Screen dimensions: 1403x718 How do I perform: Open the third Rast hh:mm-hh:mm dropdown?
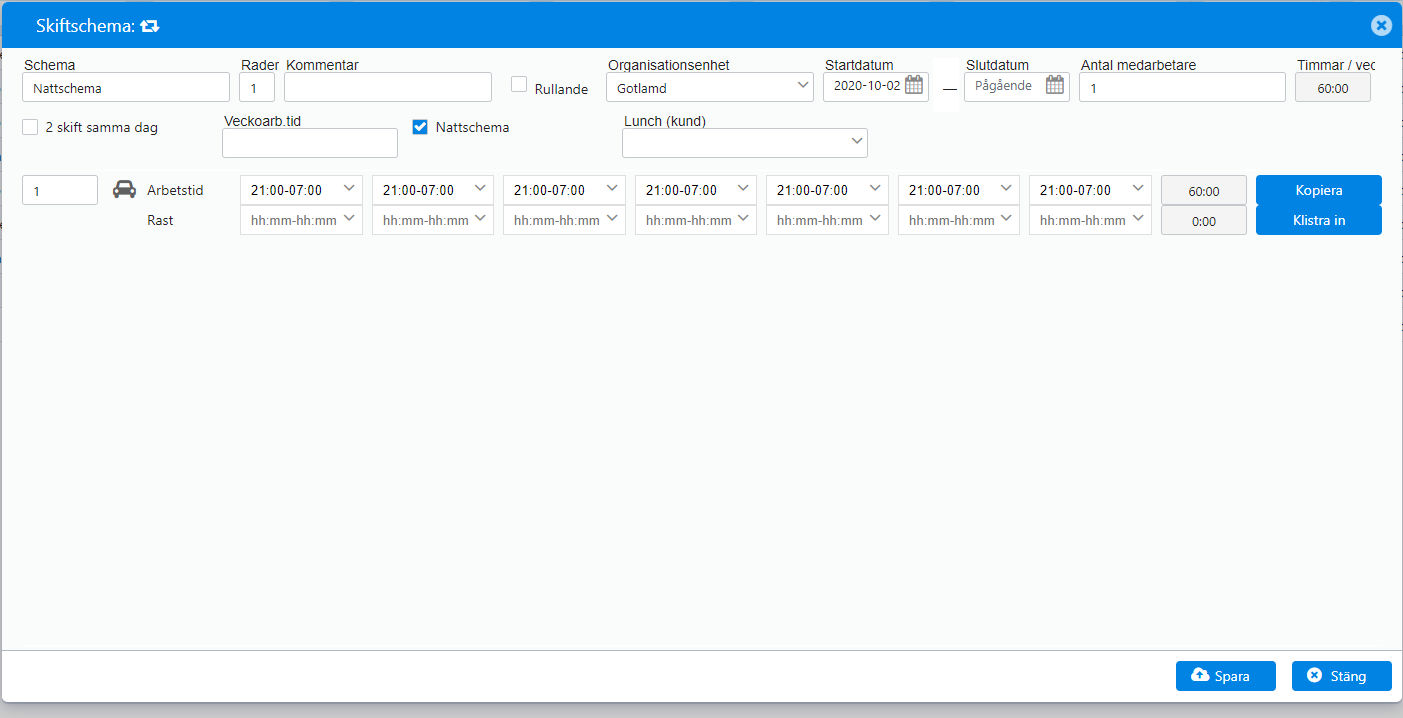[x=564, y=220]
